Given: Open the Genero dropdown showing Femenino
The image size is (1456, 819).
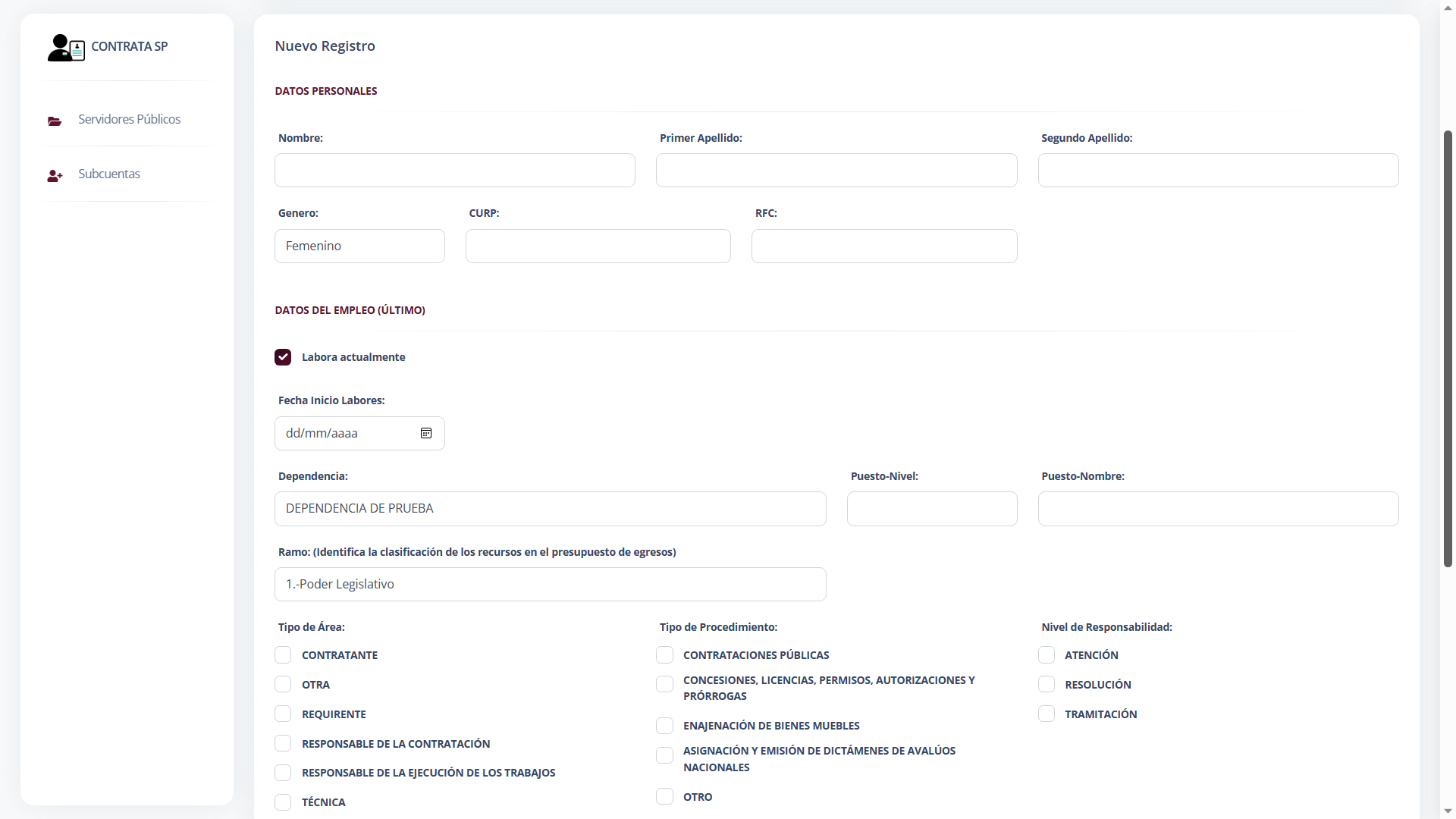Looking at the screenshot, I should pyautogui.click(x=359, y=246).
